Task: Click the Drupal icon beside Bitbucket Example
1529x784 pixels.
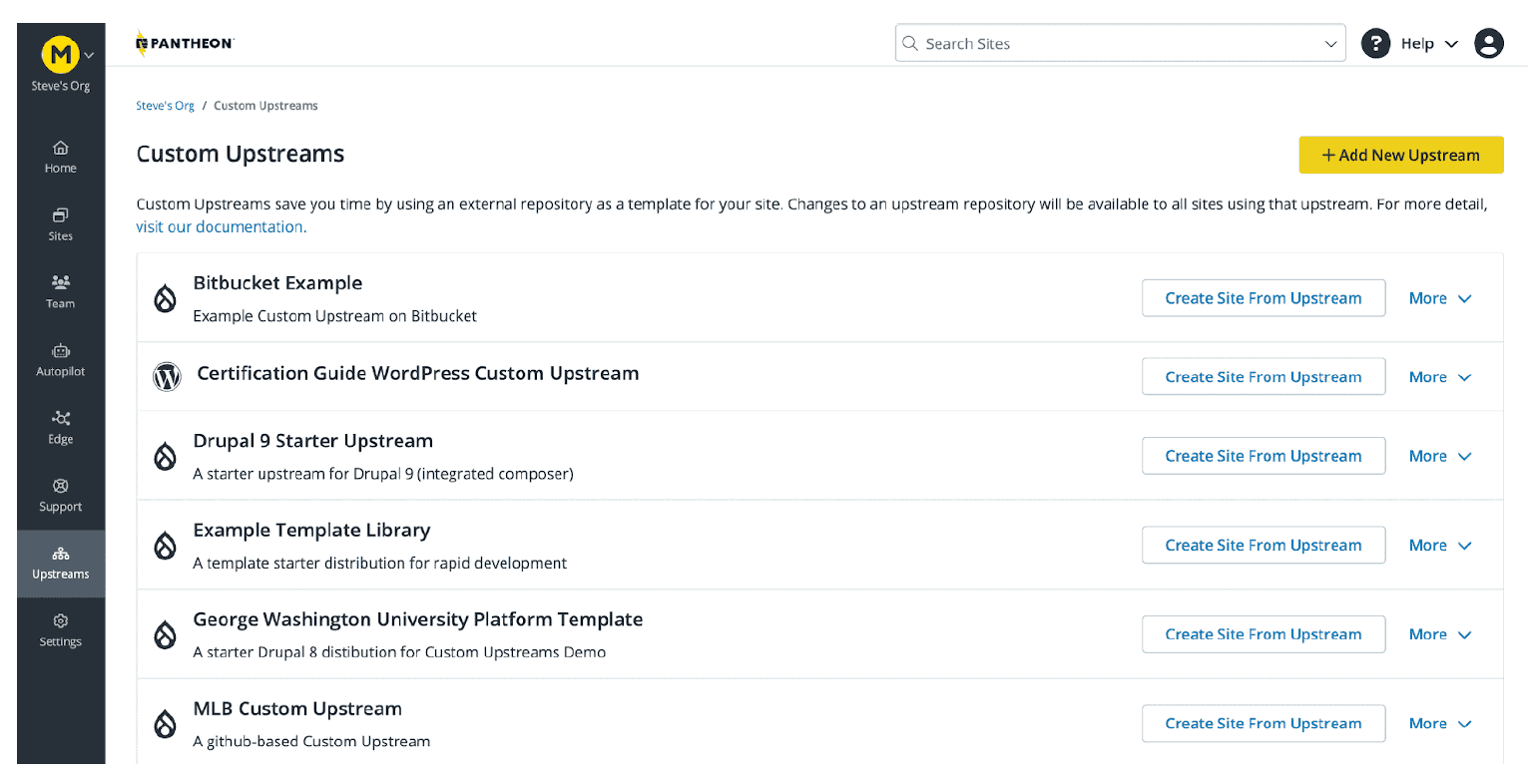Action: pyautogui.click(x=165, y=297)
